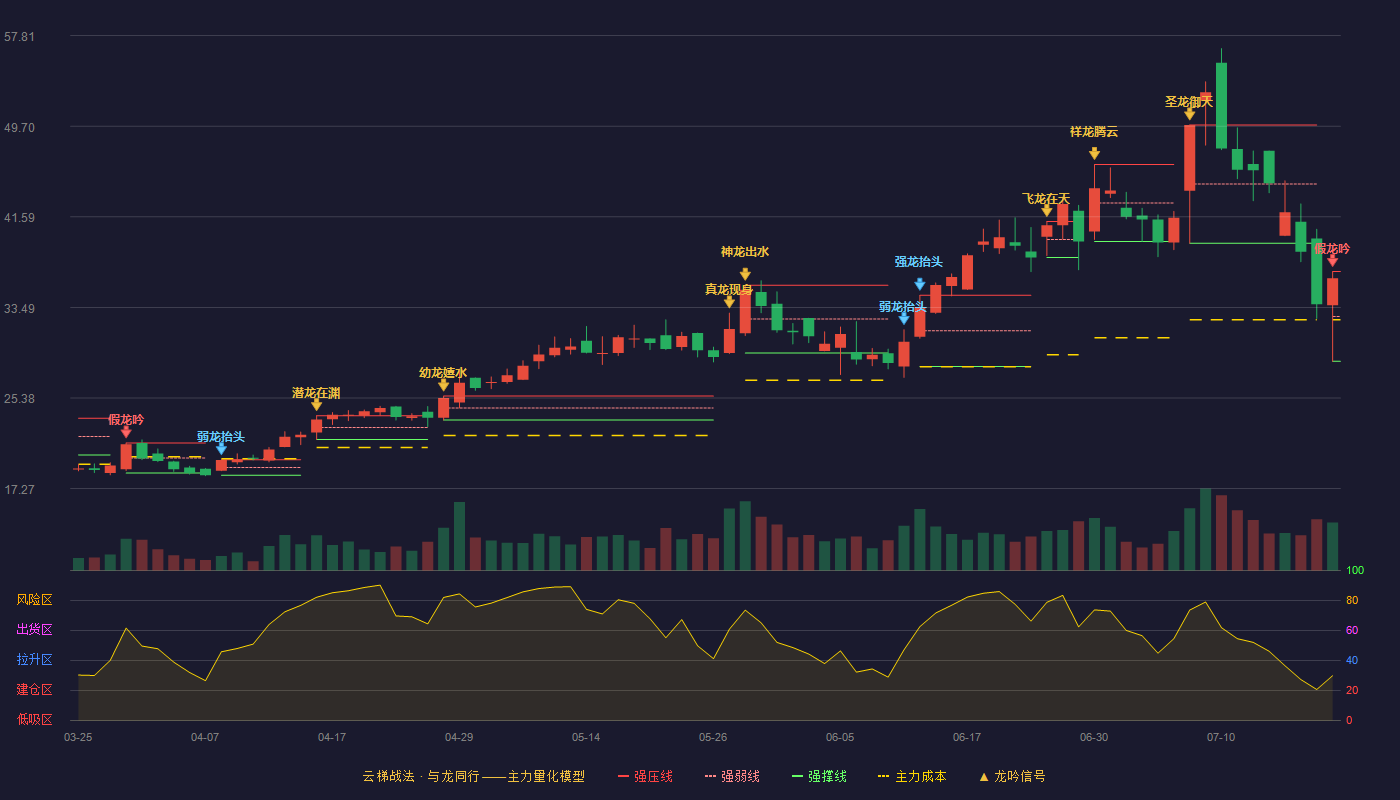The width and height of the screenshot is (1400, 800).
Task: Click the 飞龙在天 signal label text
Action: click(1046, 198)
